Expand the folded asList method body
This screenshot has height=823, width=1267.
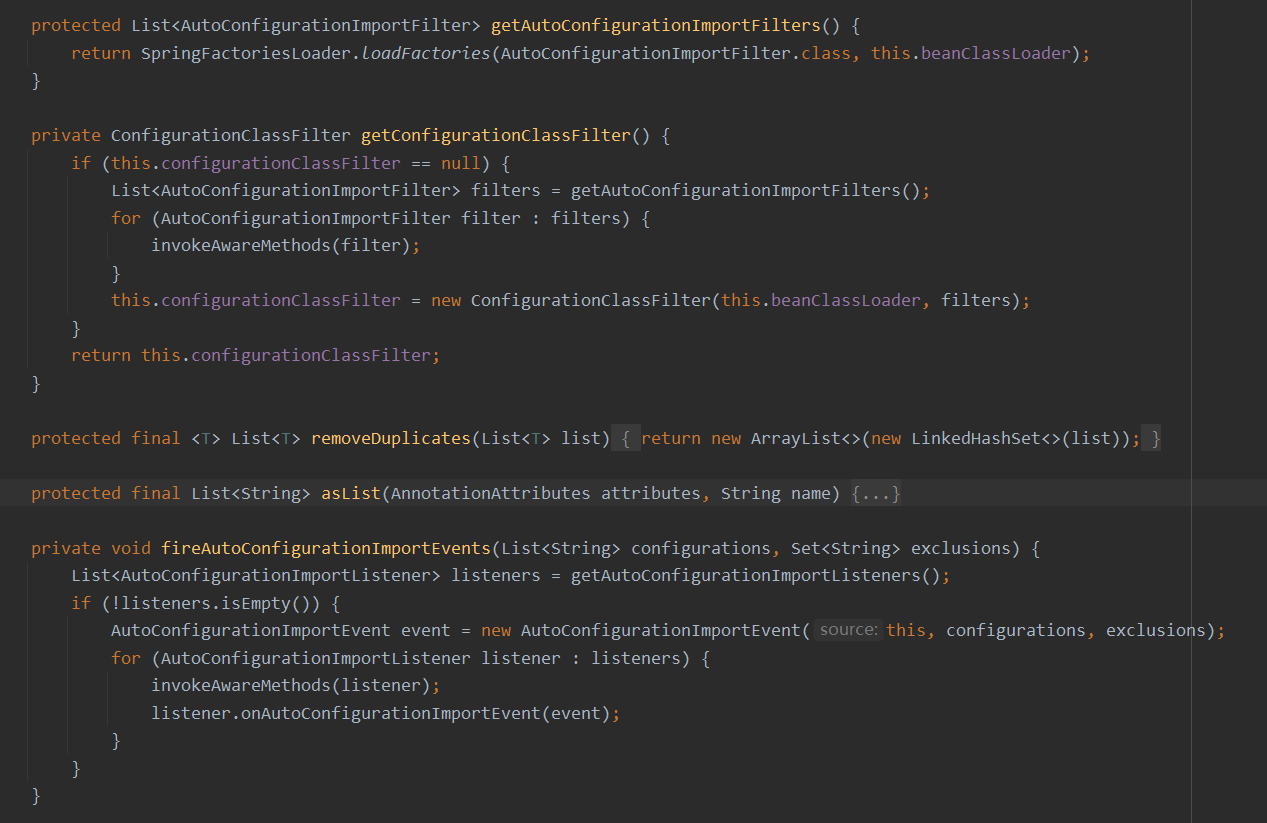(876, 494)
